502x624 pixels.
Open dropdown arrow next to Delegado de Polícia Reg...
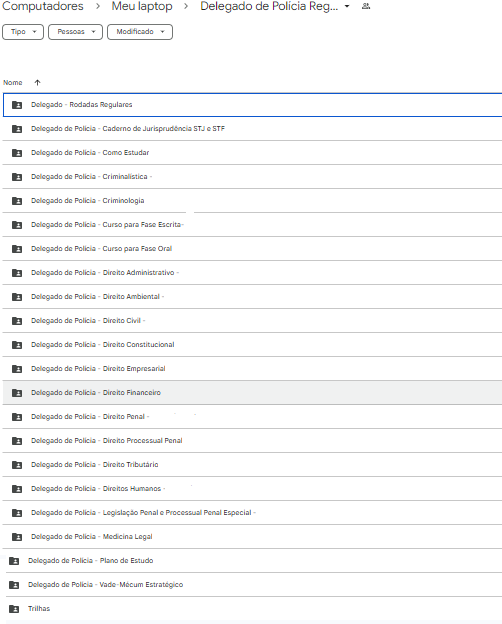point(347,6)
